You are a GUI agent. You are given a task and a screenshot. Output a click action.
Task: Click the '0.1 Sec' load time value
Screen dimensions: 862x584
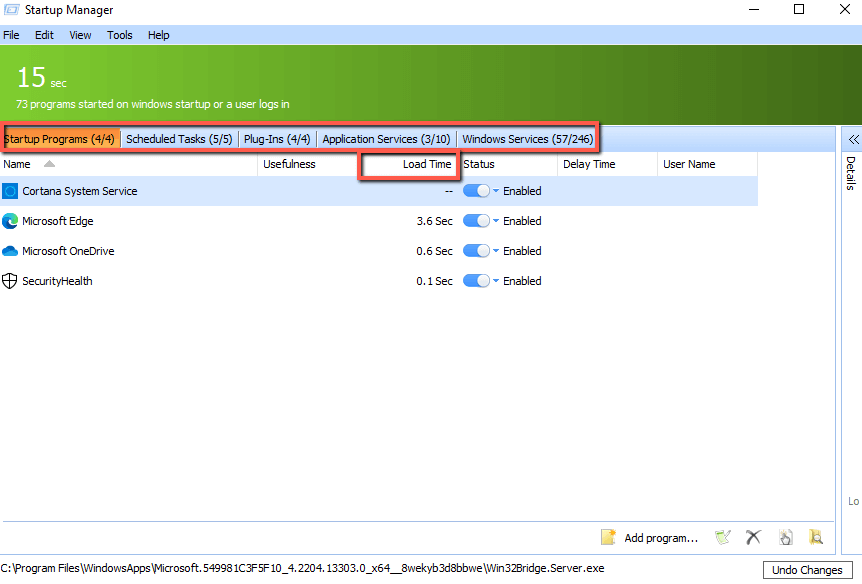click(434, 281)
